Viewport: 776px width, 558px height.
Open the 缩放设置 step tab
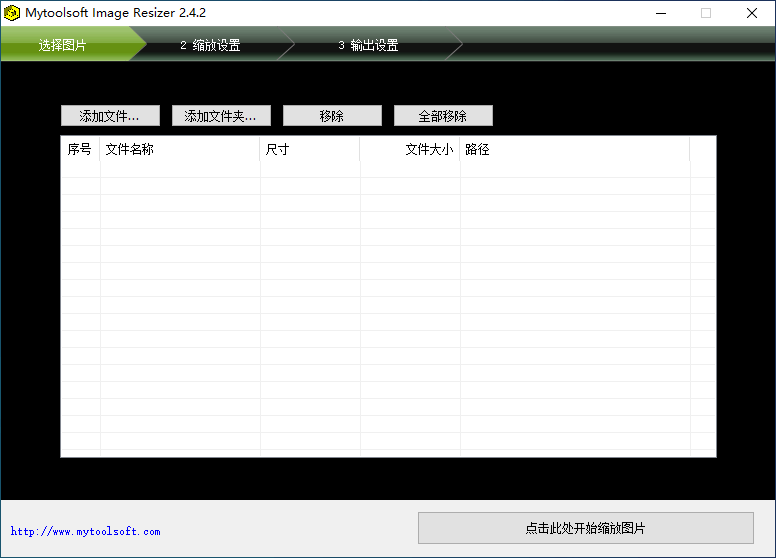(x=211, y=45)
